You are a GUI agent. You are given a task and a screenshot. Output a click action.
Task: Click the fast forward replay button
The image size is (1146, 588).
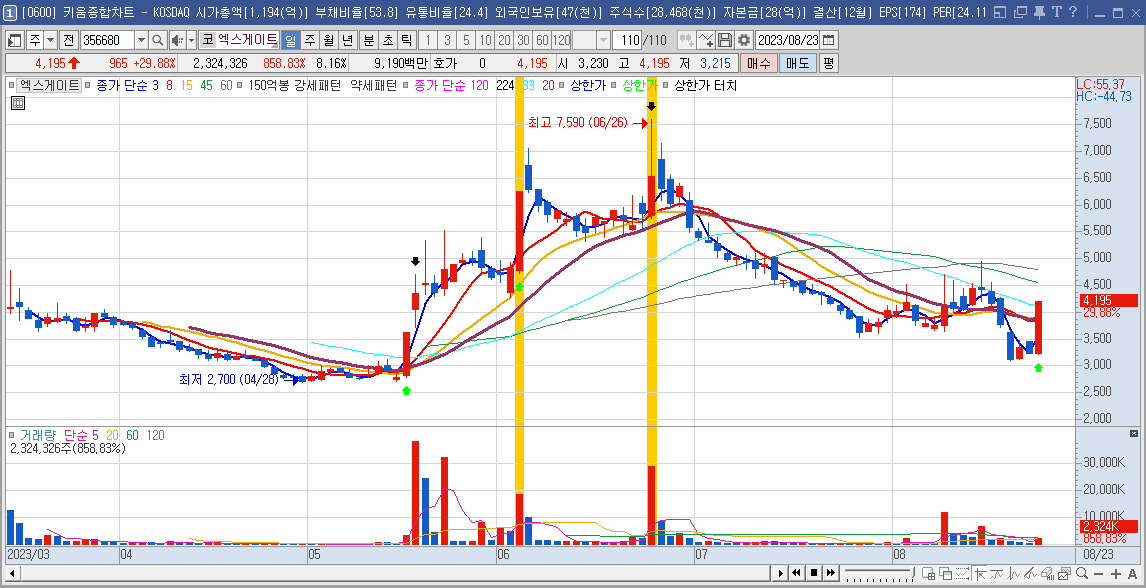(x=831, y=573)
